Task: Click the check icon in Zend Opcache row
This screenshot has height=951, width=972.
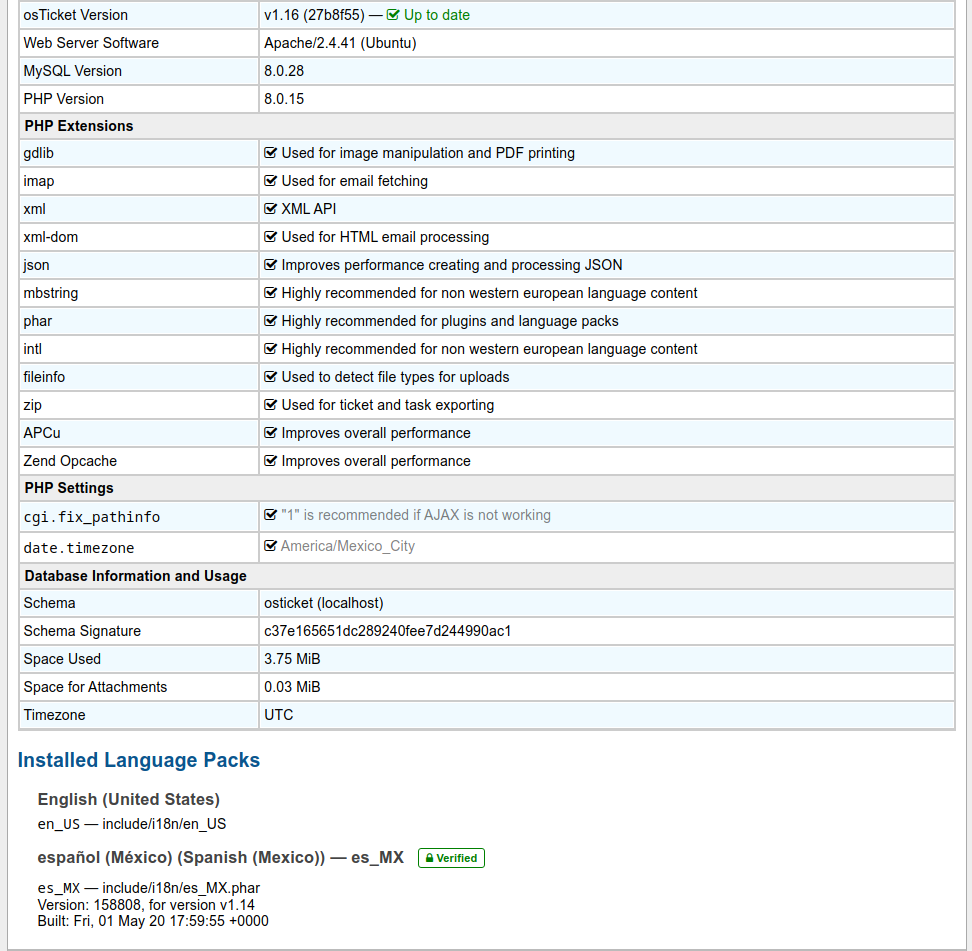Action: [x=270, y=461]
